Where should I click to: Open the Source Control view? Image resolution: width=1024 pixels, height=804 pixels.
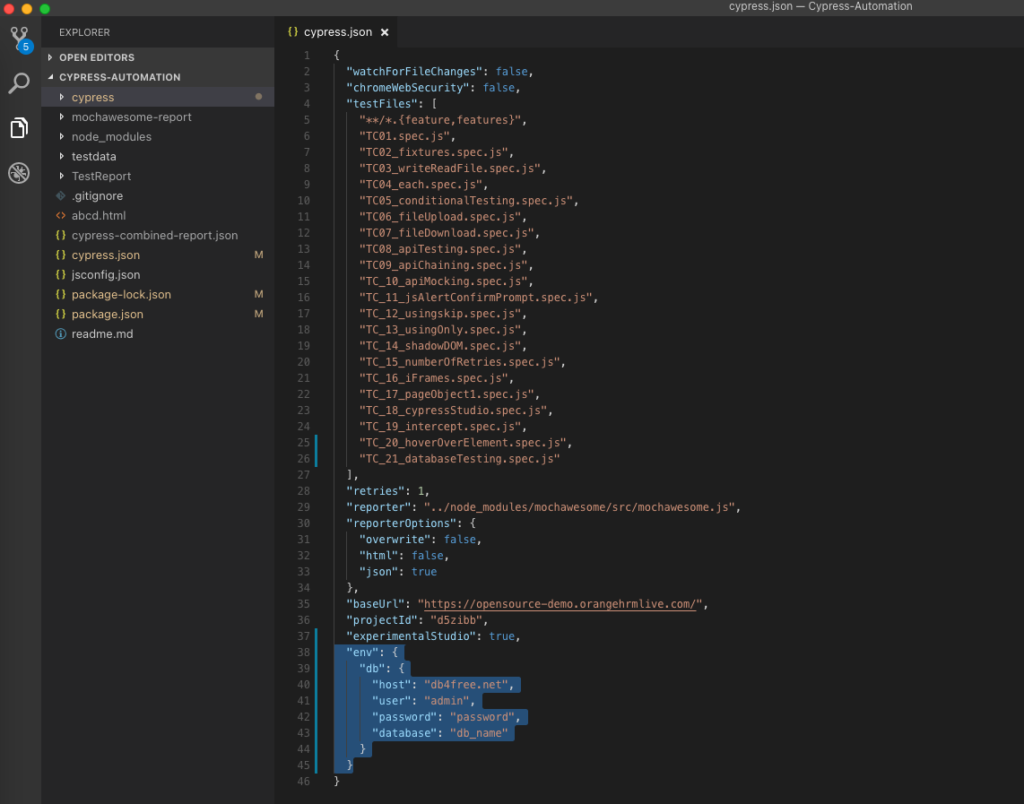[x=19, y=38]
